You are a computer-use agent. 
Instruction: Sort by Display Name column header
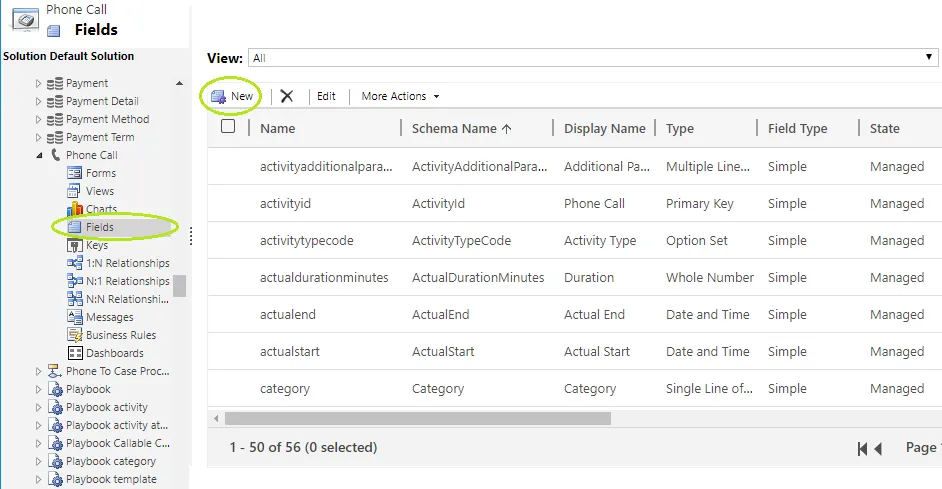click(x=604, y=128)
